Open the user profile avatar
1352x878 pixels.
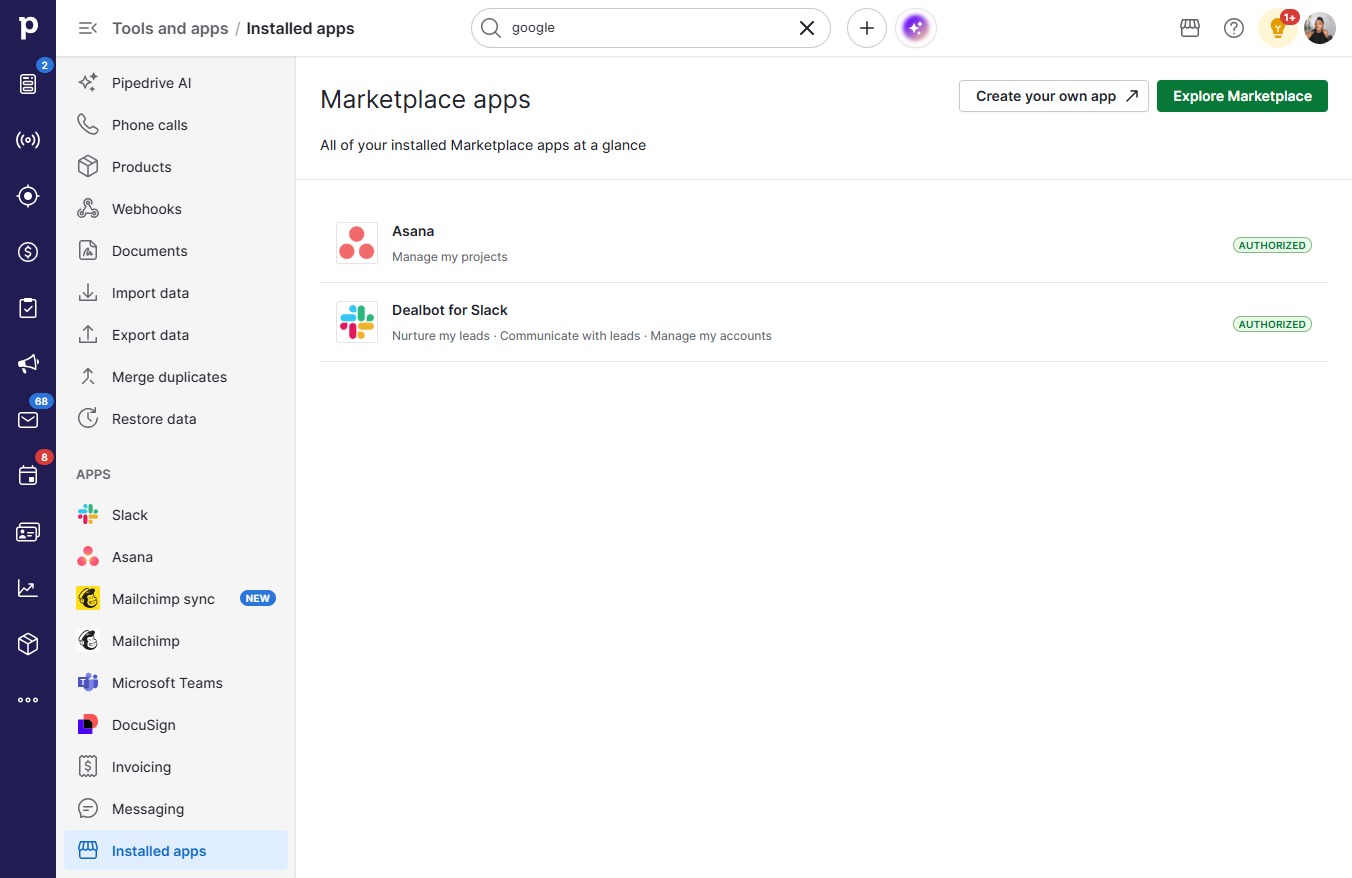click(x=1320, y=28)
